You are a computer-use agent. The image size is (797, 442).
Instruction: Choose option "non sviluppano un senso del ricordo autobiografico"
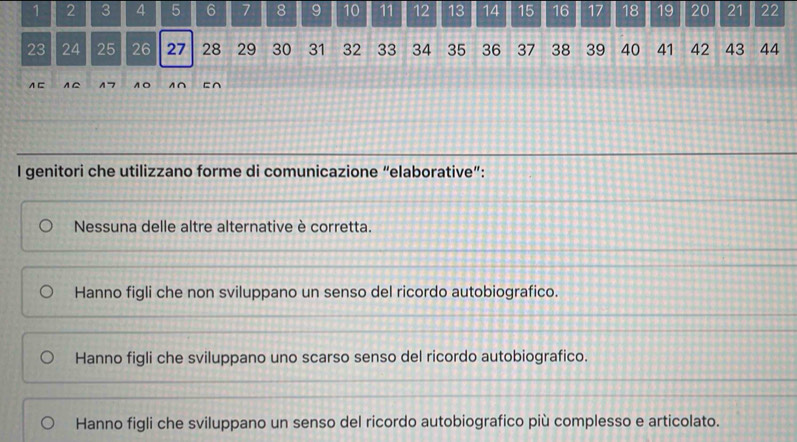click(x=46, y=293)
